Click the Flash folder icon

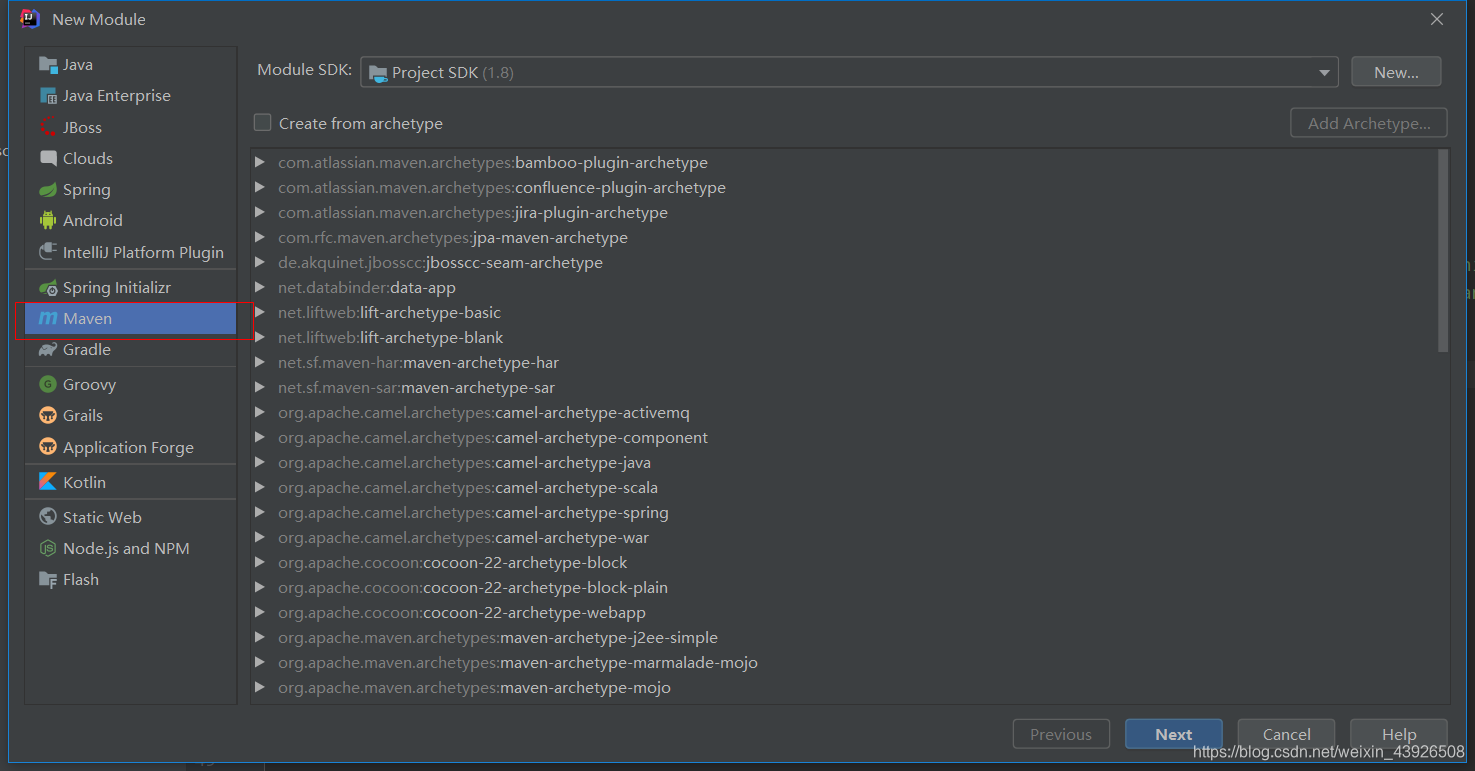point(48,579)
